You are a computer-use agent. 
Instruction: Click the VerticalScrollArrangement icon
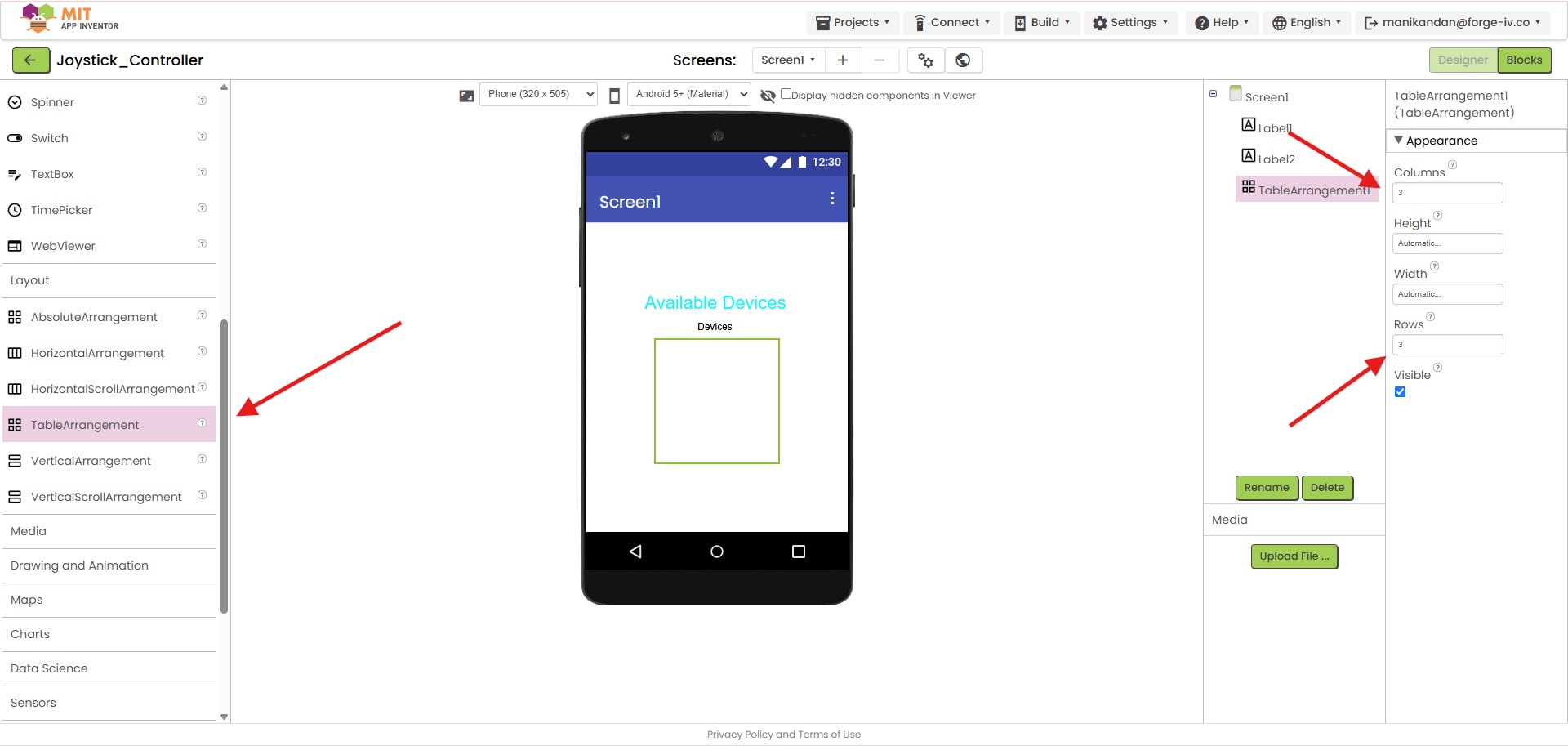pyautogui.click(x=15, y=497)
